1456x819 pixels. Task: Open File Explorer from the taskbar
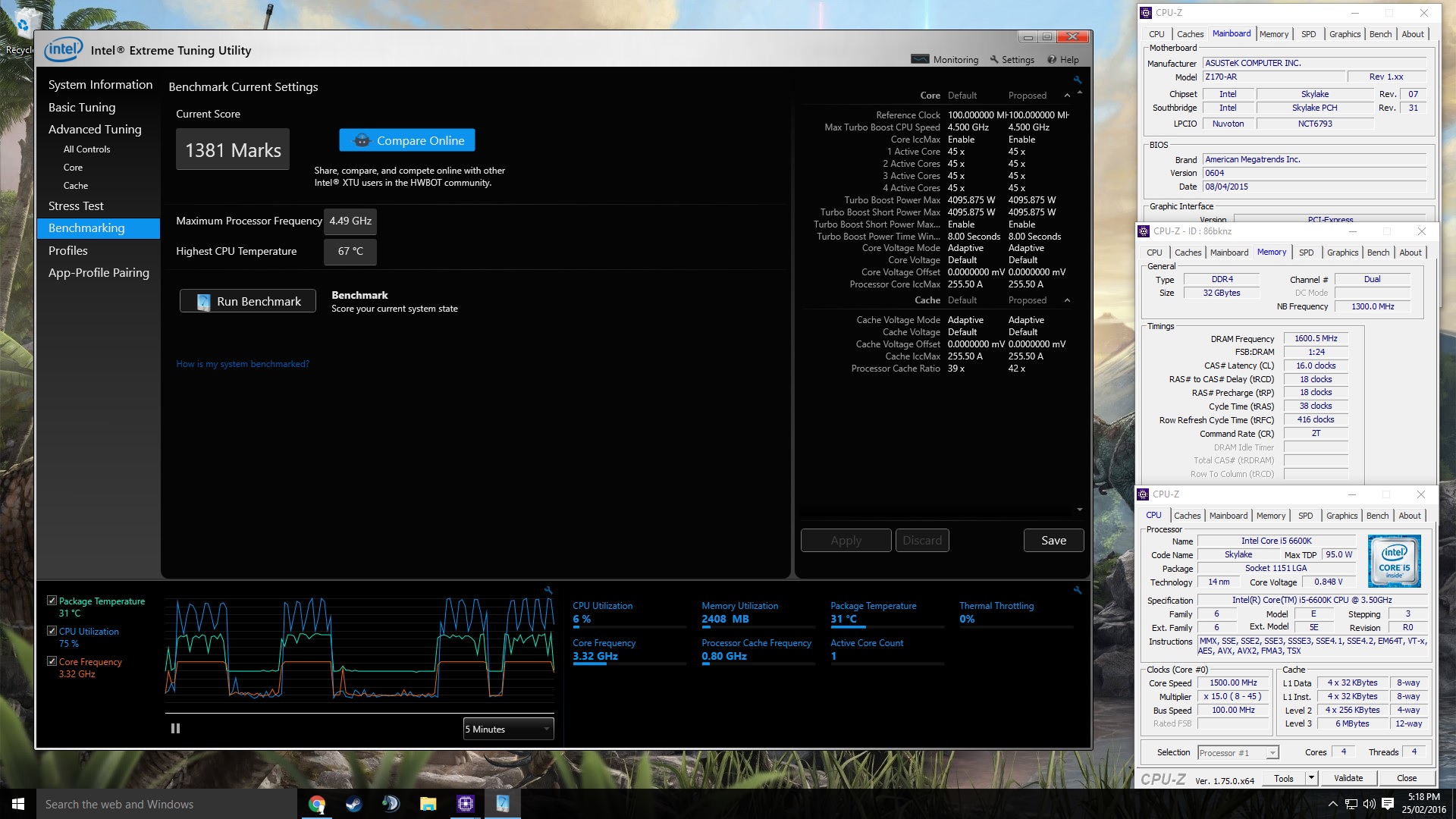tap(428, 804)
